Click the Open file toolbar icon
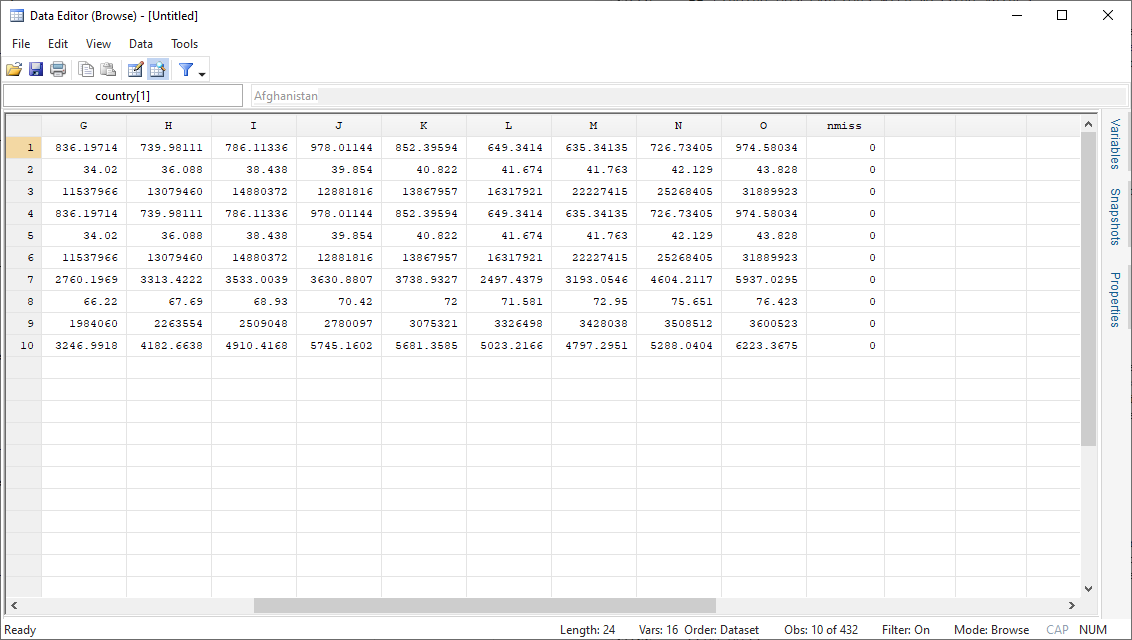This screenshot has width=1132, height=640. click(x=14, y=69)
